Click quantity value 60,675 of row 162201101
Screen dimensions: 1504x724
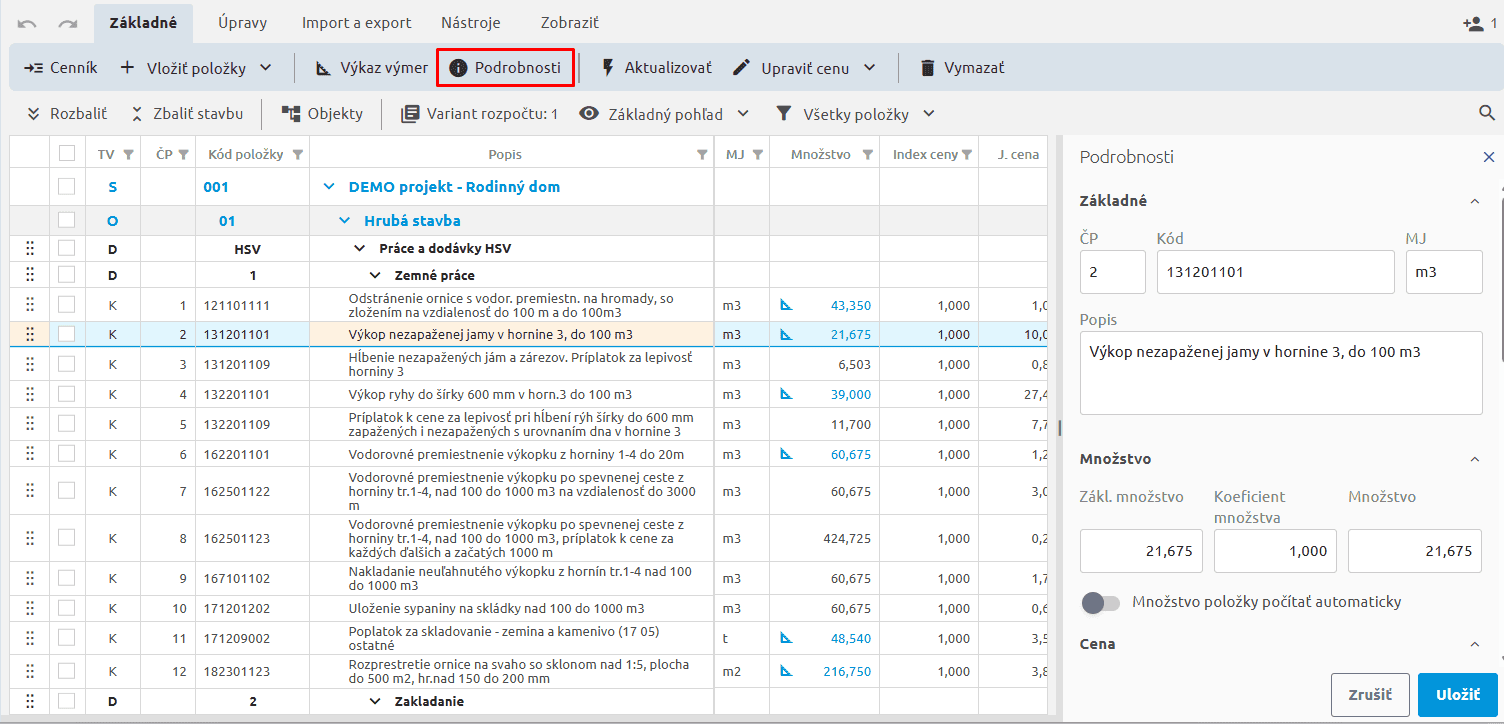click(x=850, y=454)
